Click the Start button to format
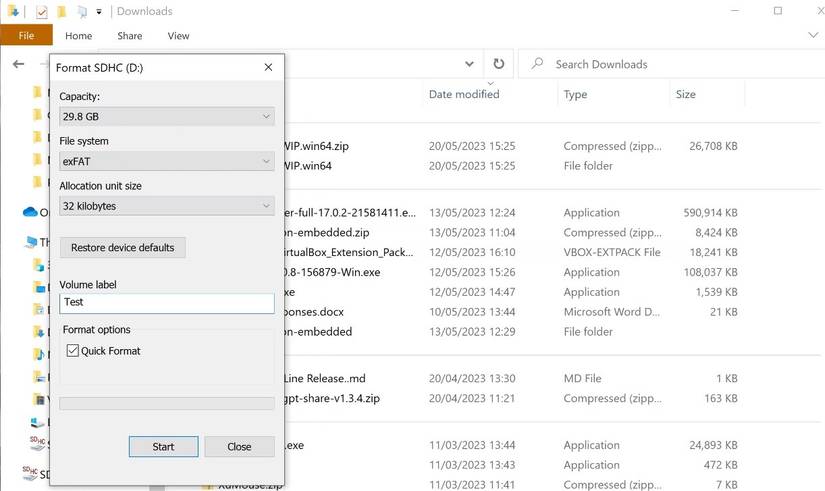 point(164,446)
